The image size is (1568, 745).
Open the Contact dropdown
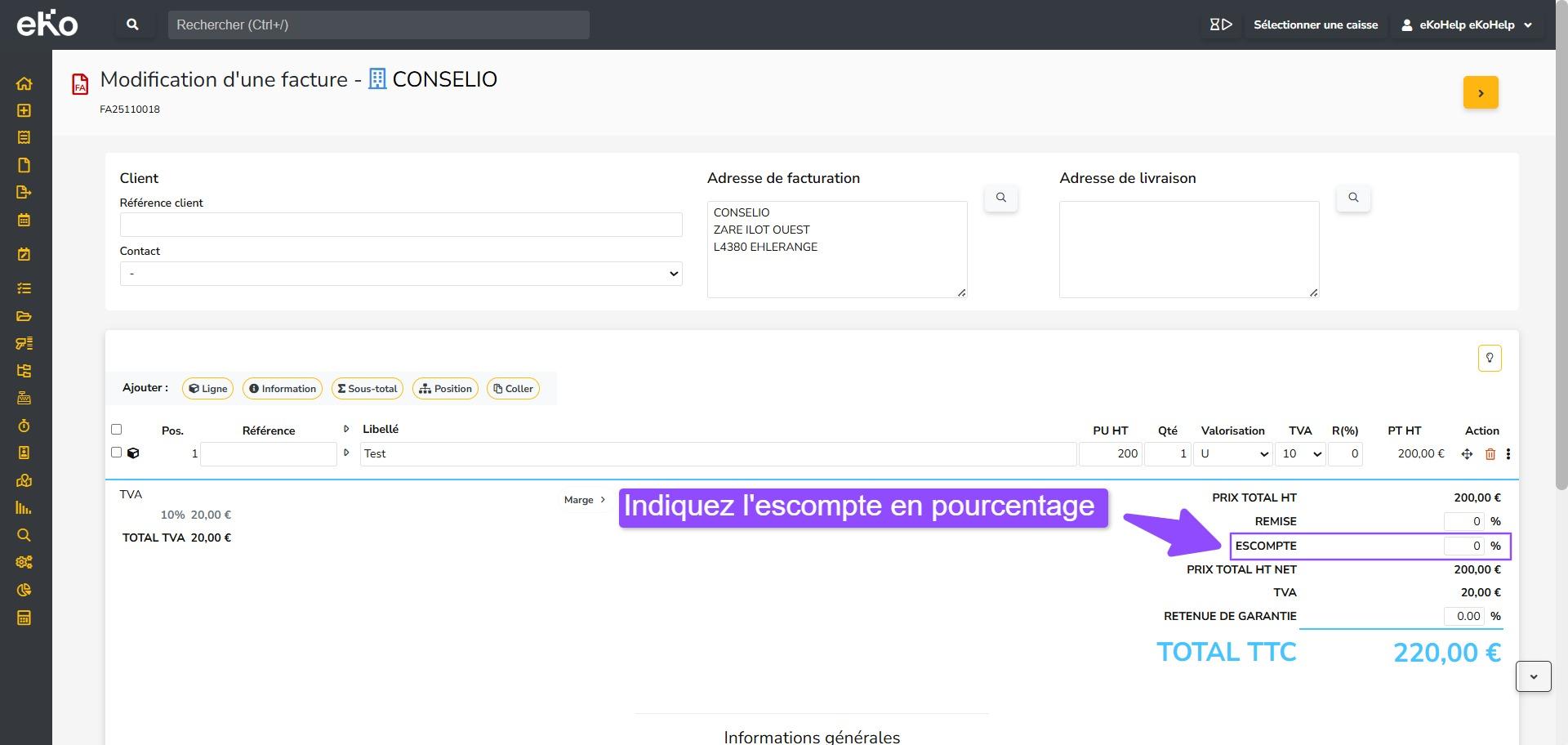click(x=400, y=274)
